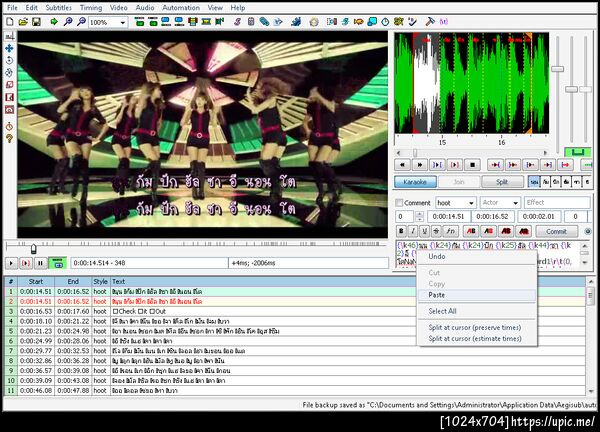Insert underline tag with U button

(x=424, y=231)
